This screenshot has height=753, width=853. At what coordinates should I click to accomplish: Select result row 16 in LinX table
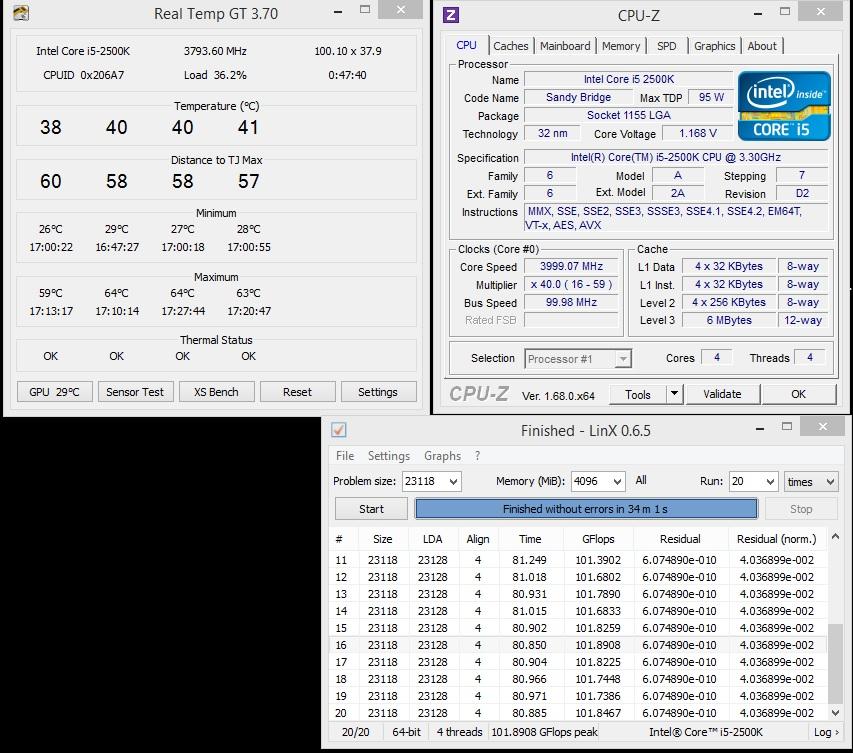[578, 645]
